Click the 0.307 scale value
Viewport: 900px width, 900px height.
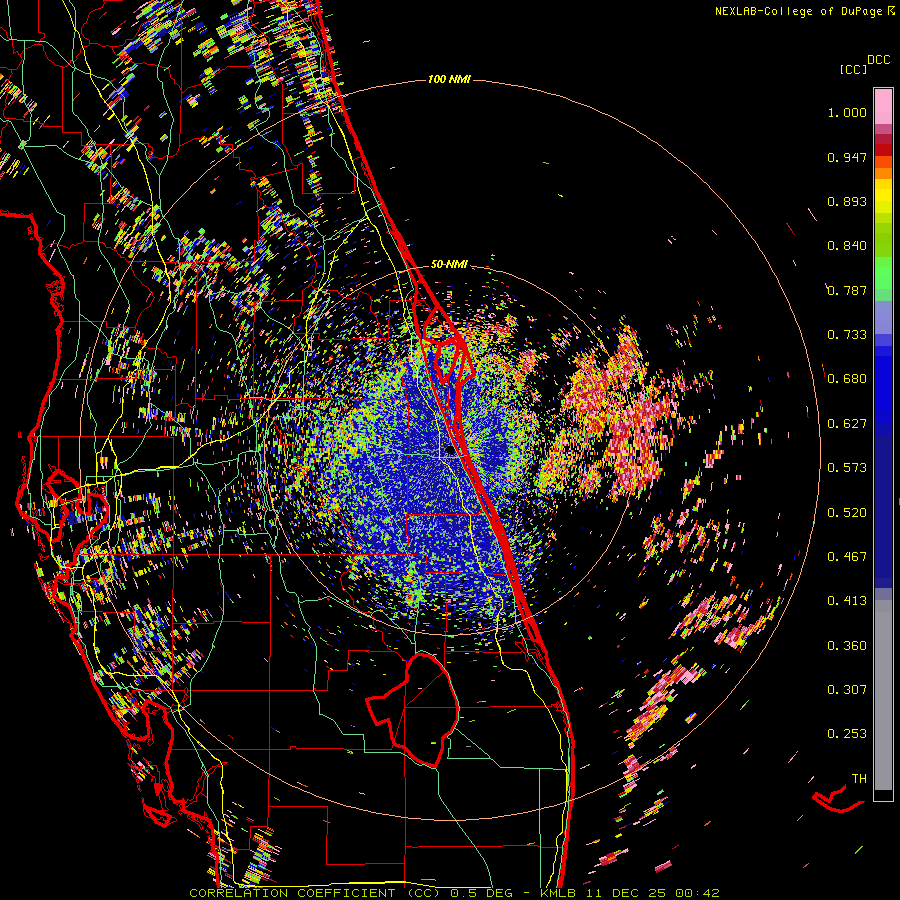pos(847,689)
